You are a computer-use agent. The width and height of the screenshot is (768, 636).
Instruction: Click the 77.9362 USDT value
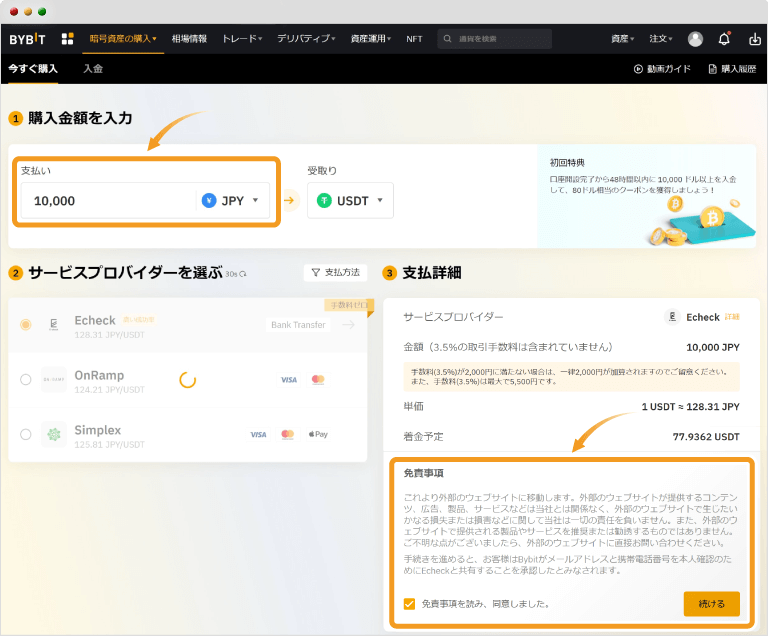[x=706, y=437]
